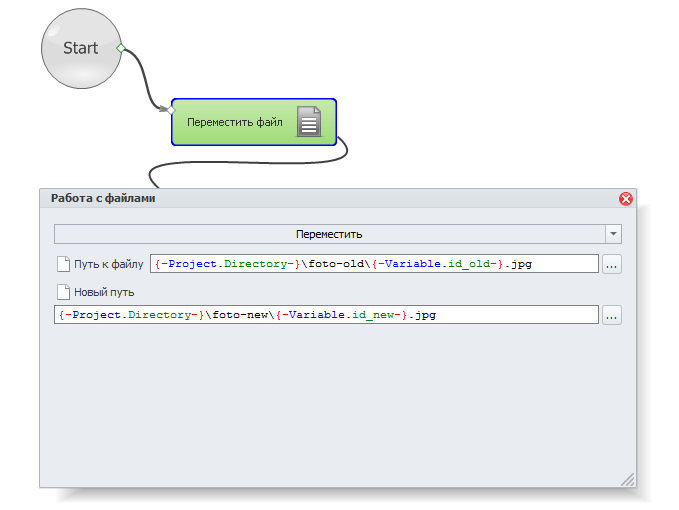
Task: Select the Переместить файл action block
Action: (236, 123)
